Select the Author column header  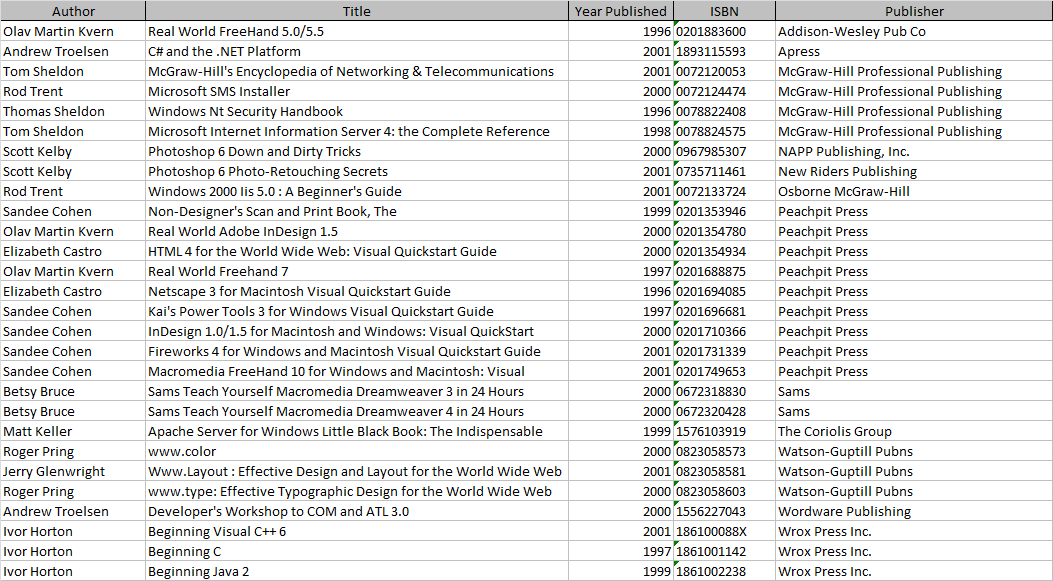click(x=73, y=11)
